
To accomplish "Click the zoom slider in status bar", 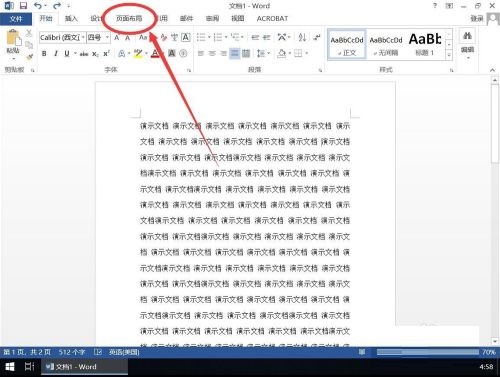I will pyautogui.click(x=428, y=352).
